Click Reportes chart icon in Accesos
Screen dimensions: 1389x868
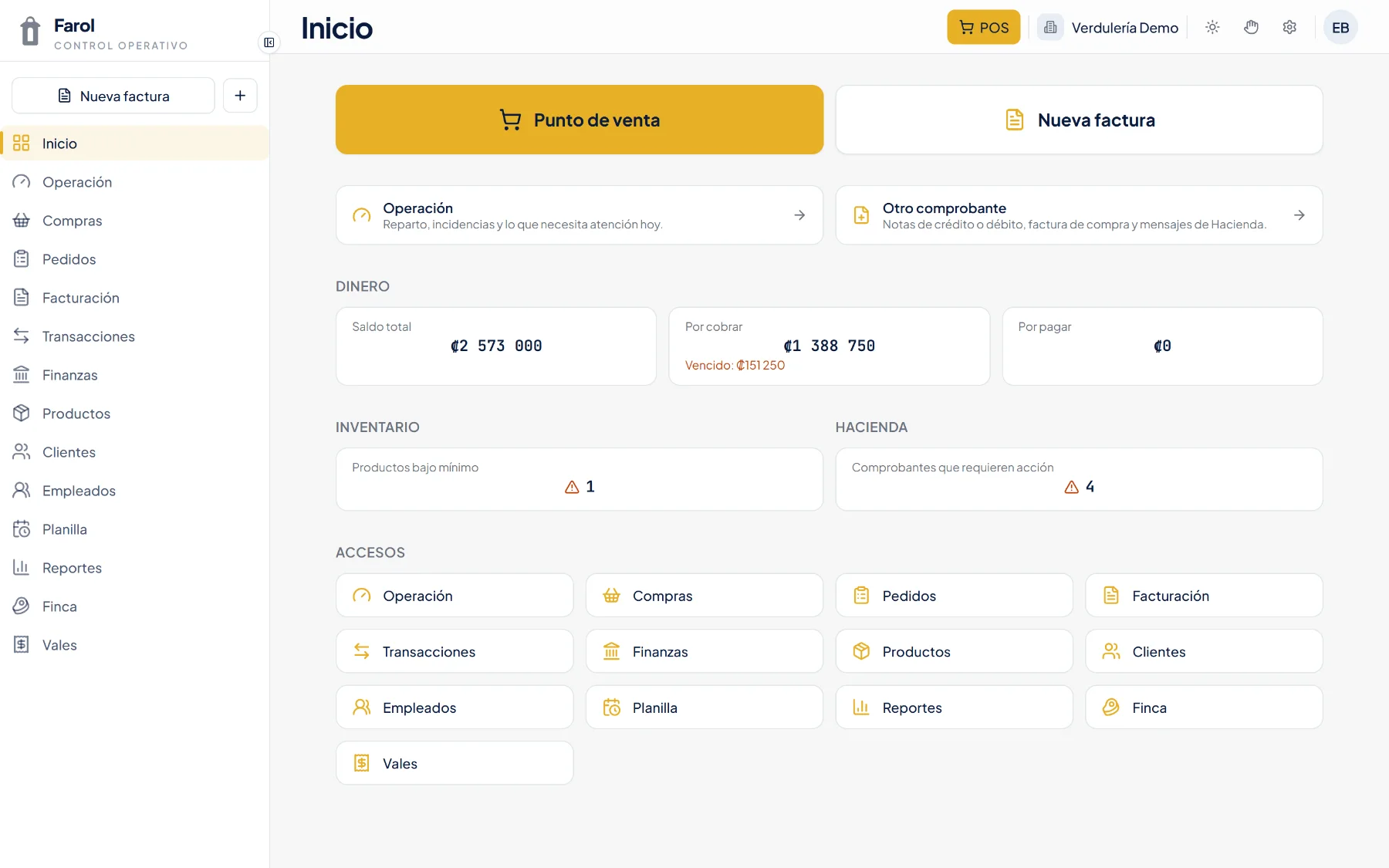tap(861, 708)
